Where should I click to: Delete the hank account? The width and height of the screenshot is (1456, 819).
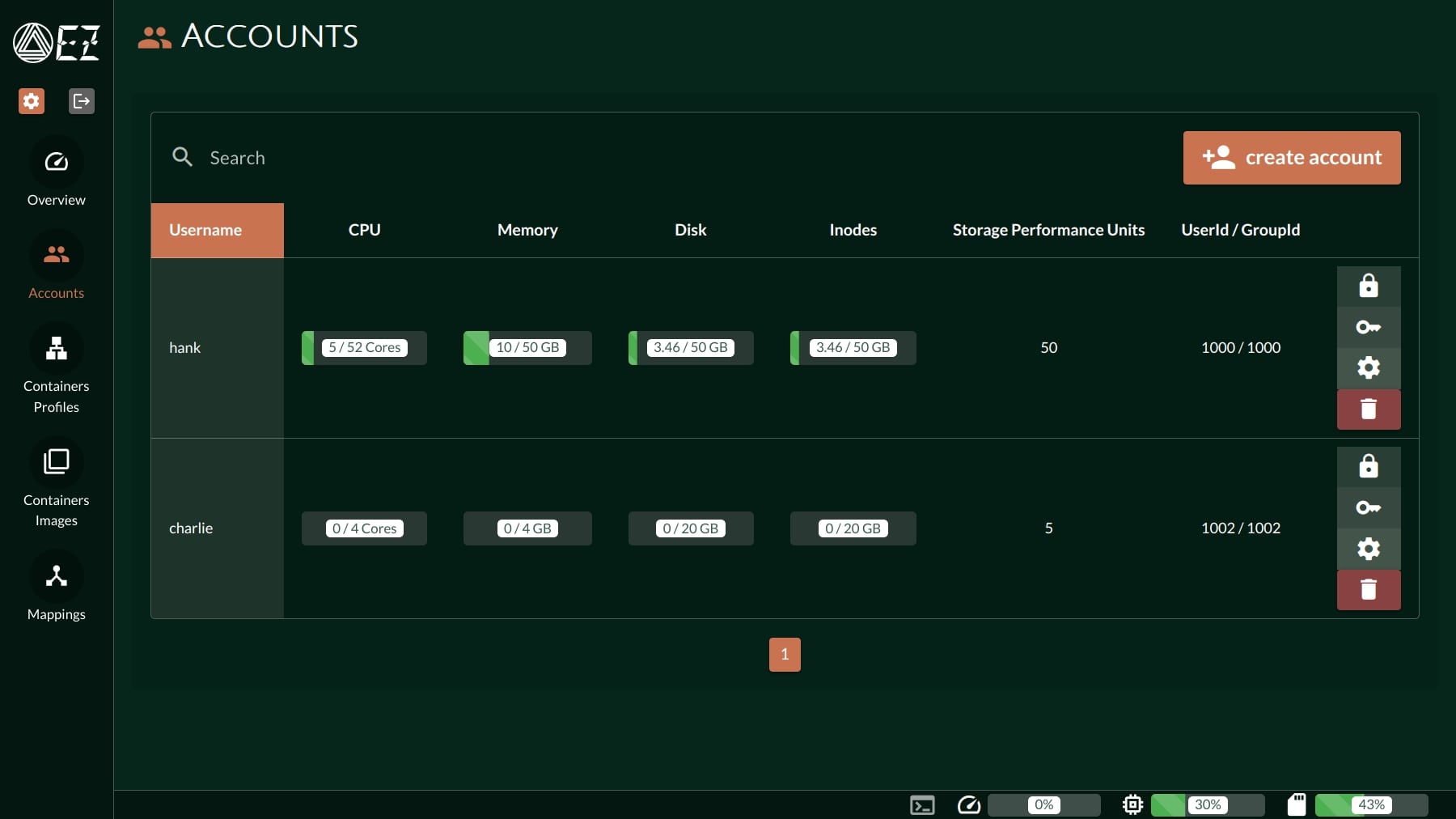pyautogui.click(x=1368, y=409)
